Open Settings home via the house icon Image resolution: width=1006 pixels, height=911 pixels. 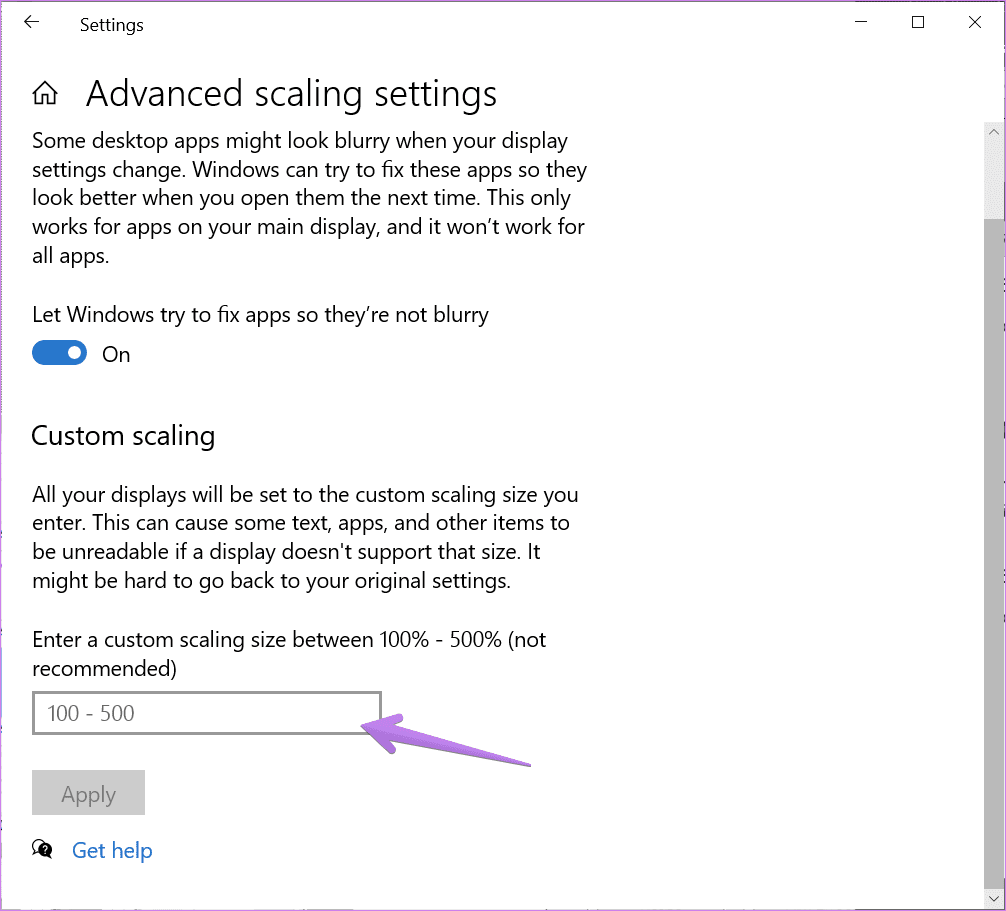[45, 94]
